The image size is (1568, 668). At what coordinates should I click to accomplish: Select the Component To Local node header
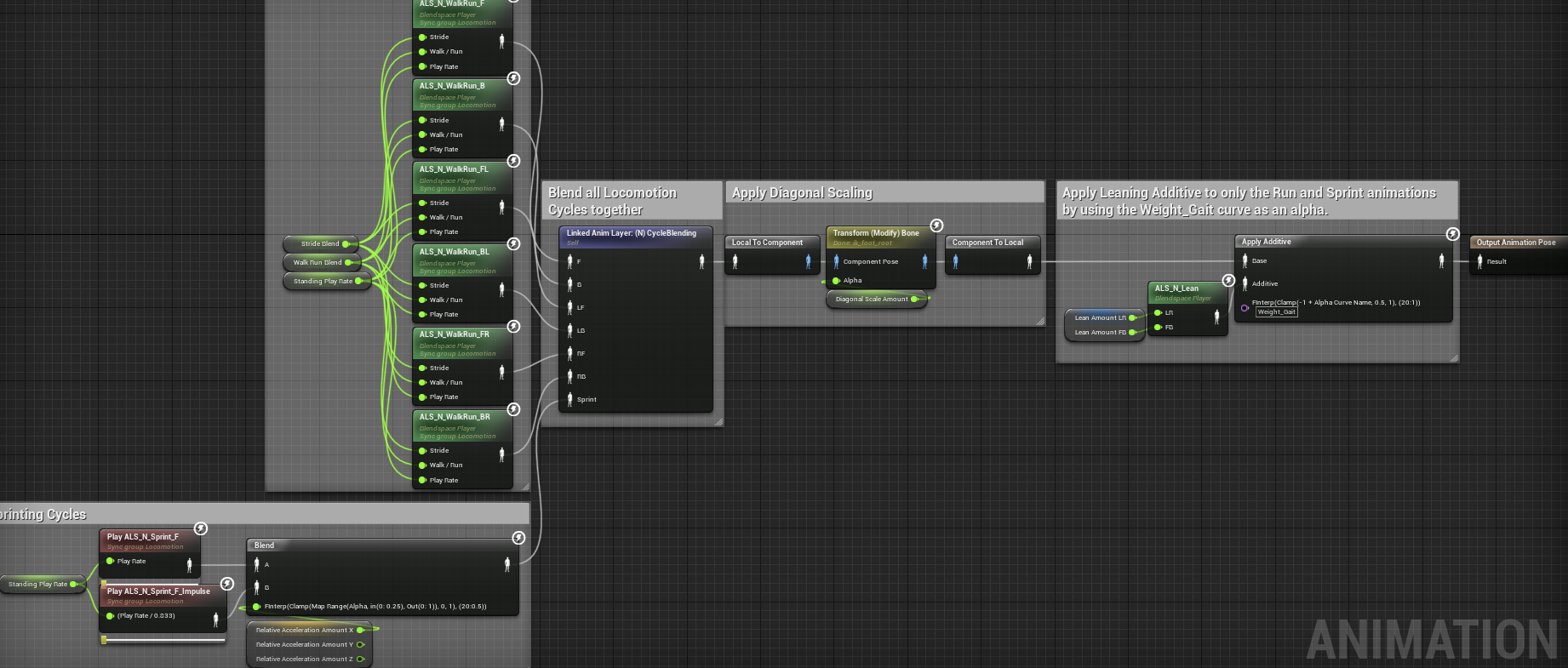click(x=987, y=243)
